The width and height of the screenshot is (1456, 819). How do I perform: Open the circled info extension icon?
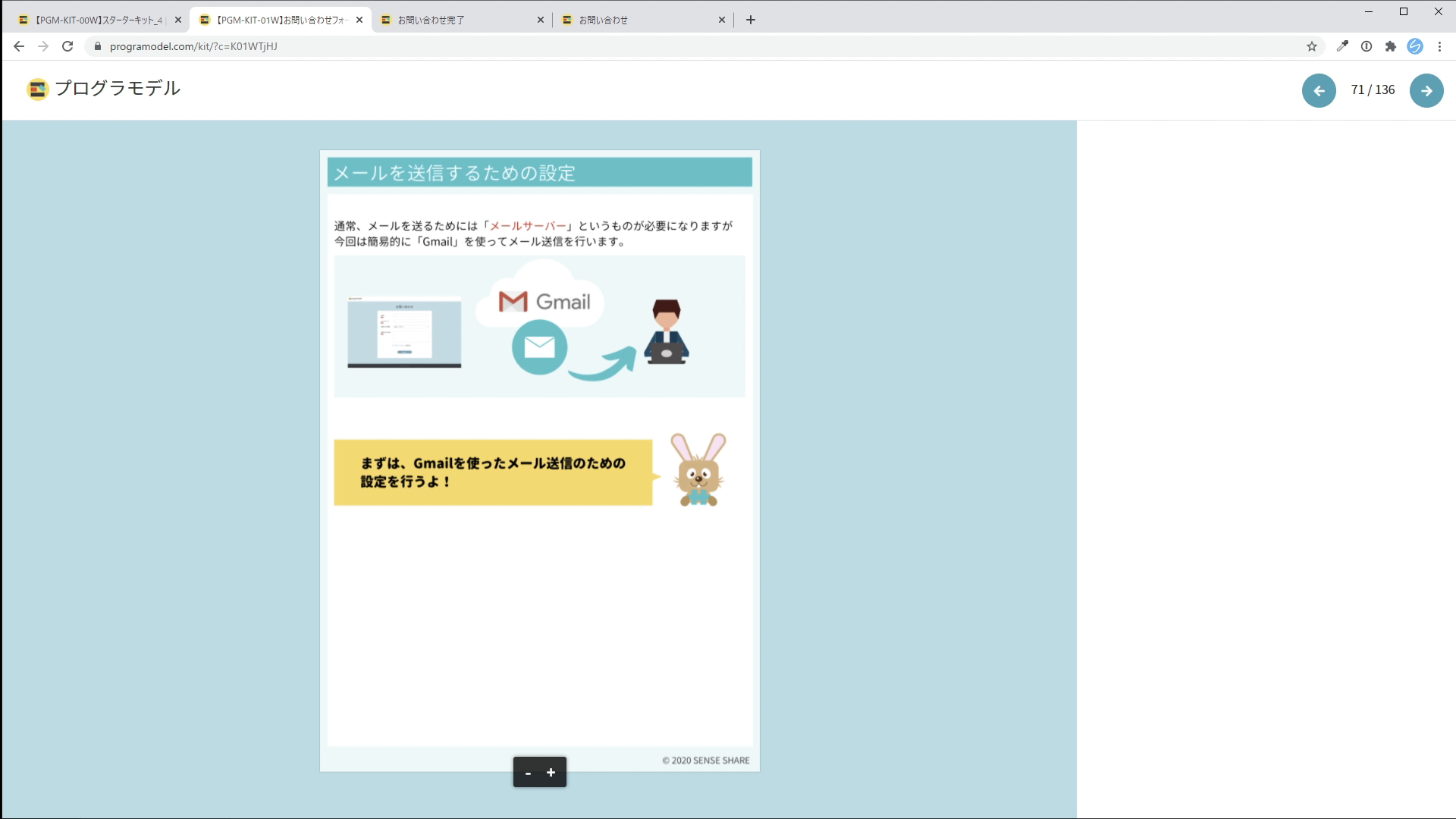point(1367,46)
